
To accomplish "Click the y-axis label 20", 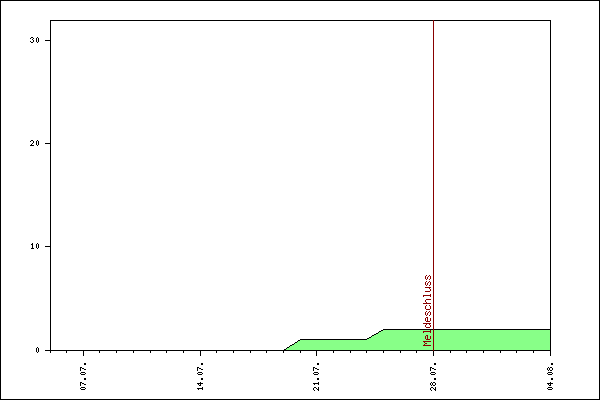I will click(34, 143).
